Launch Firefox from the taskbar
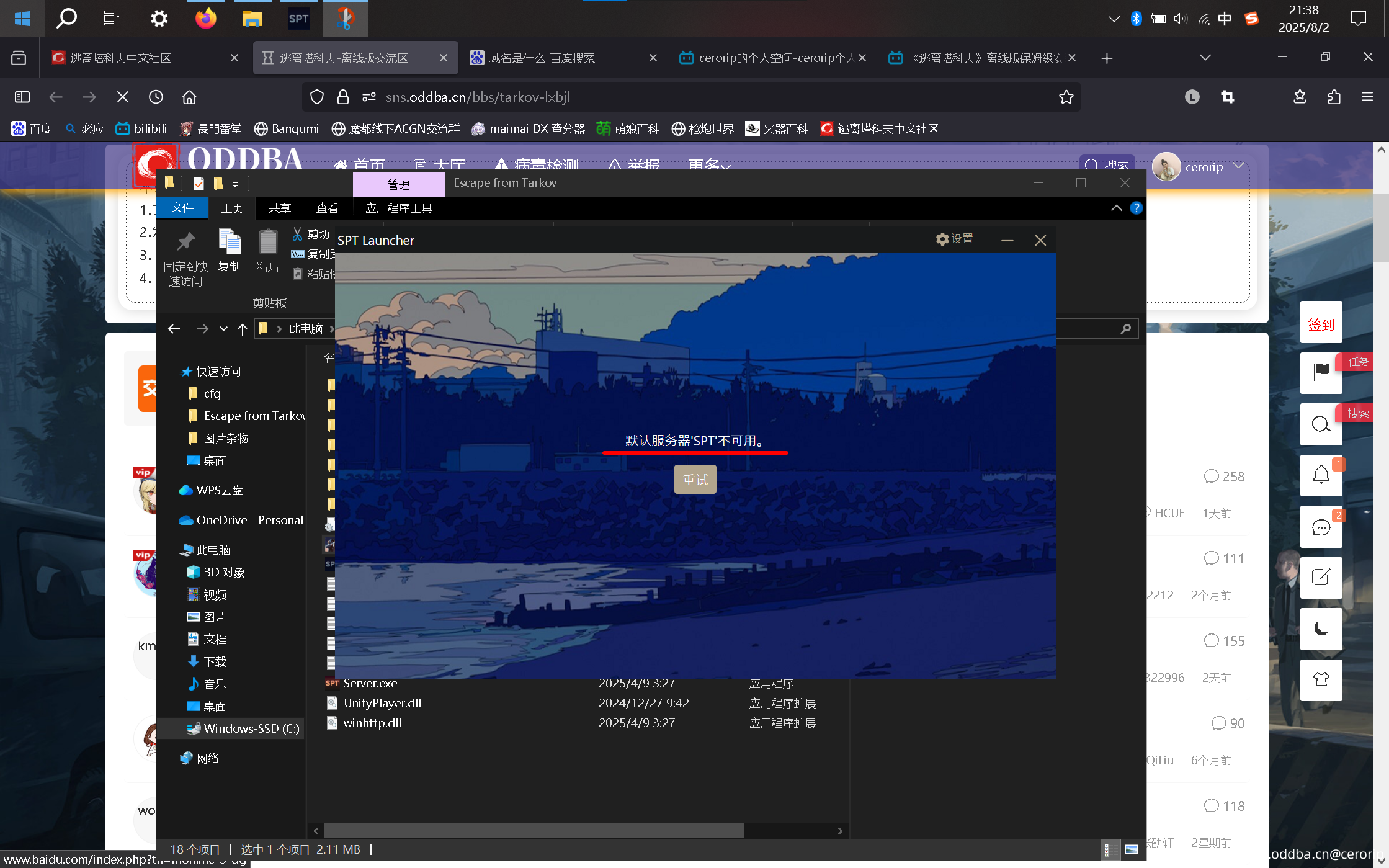This screenshot has height=868, width=1389. (x=206, y=19)
